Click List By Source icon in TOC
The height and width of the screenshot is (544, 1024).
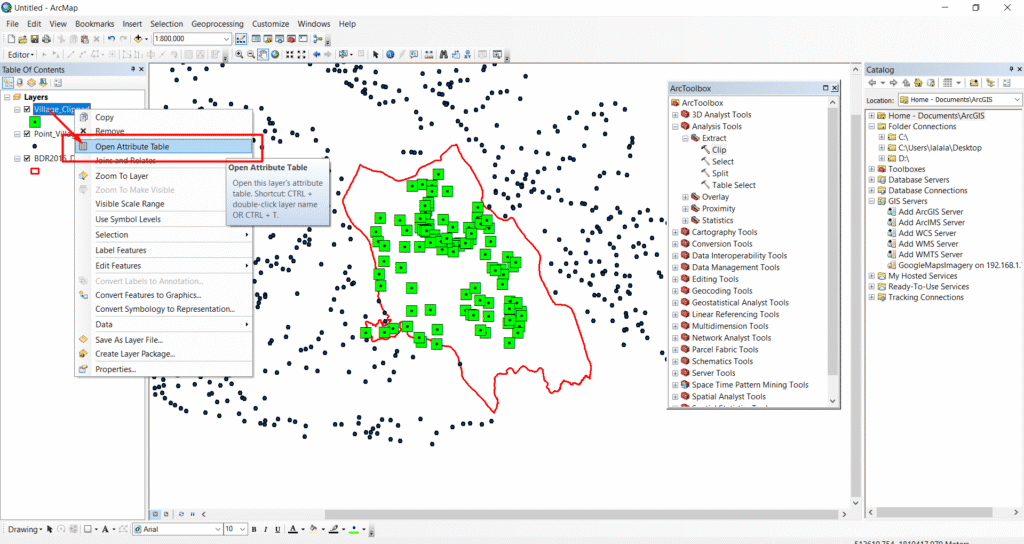[20, 83]
